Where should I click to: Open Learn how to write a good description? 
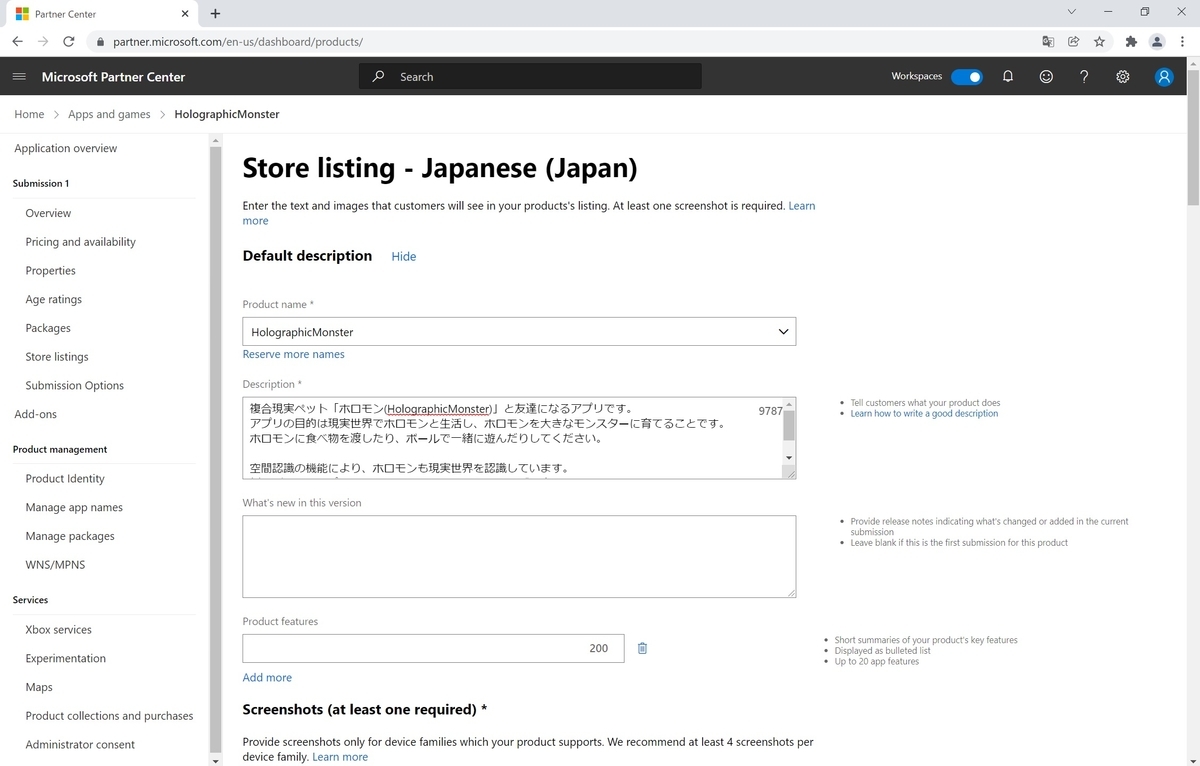(x=924, y=413)
